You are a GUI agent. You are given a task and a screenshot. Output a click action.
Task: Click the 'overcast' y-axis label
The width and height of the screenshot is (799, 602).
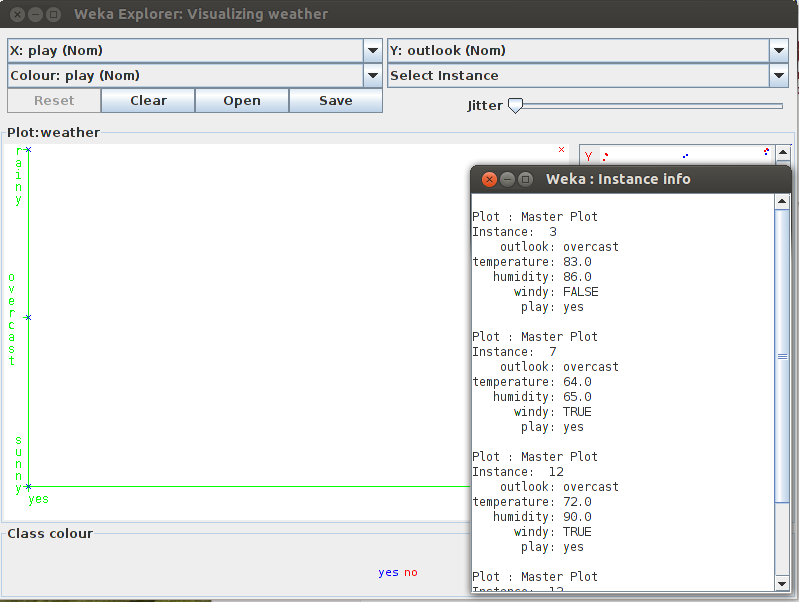[x=12, y=320]
